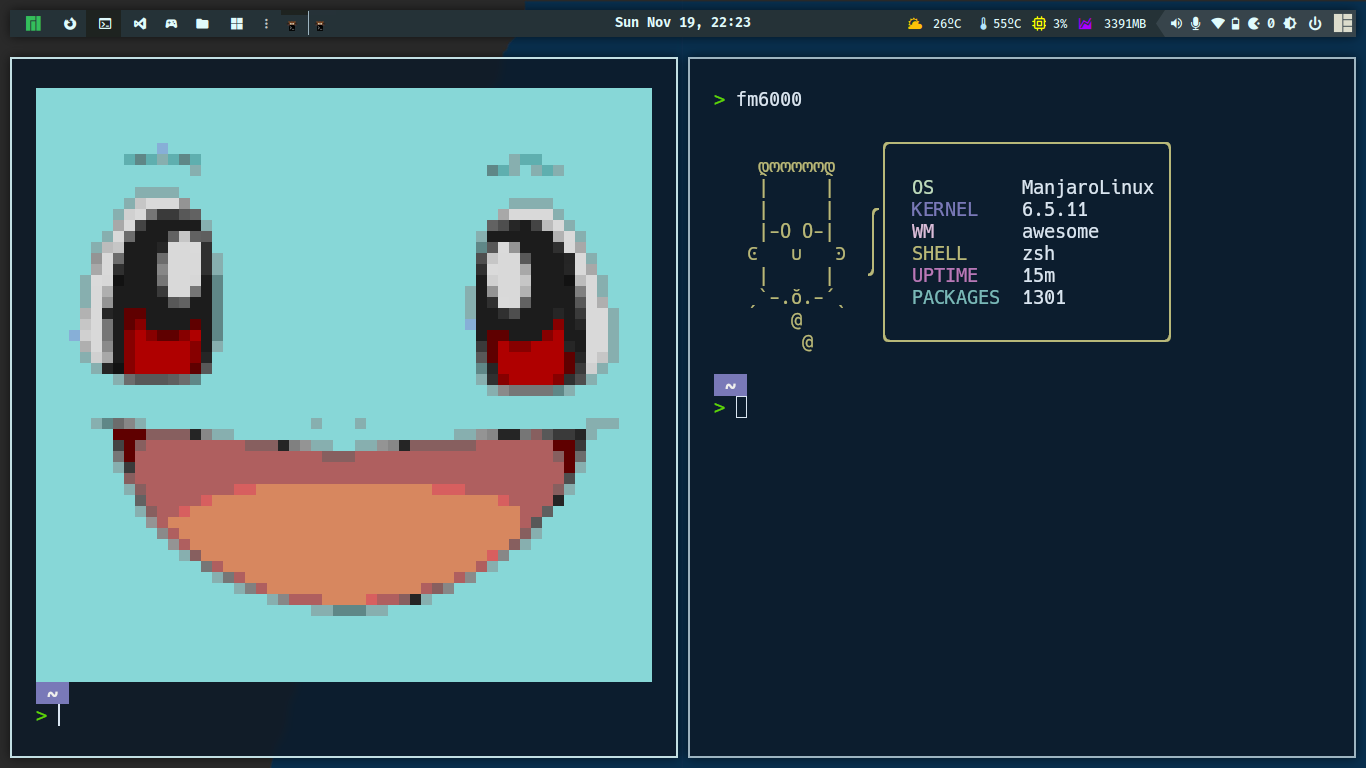This screenshot has height=768, width=1366.
Task: Select the active terminal tag in taskbar
Action: click(x=104, y=23)
